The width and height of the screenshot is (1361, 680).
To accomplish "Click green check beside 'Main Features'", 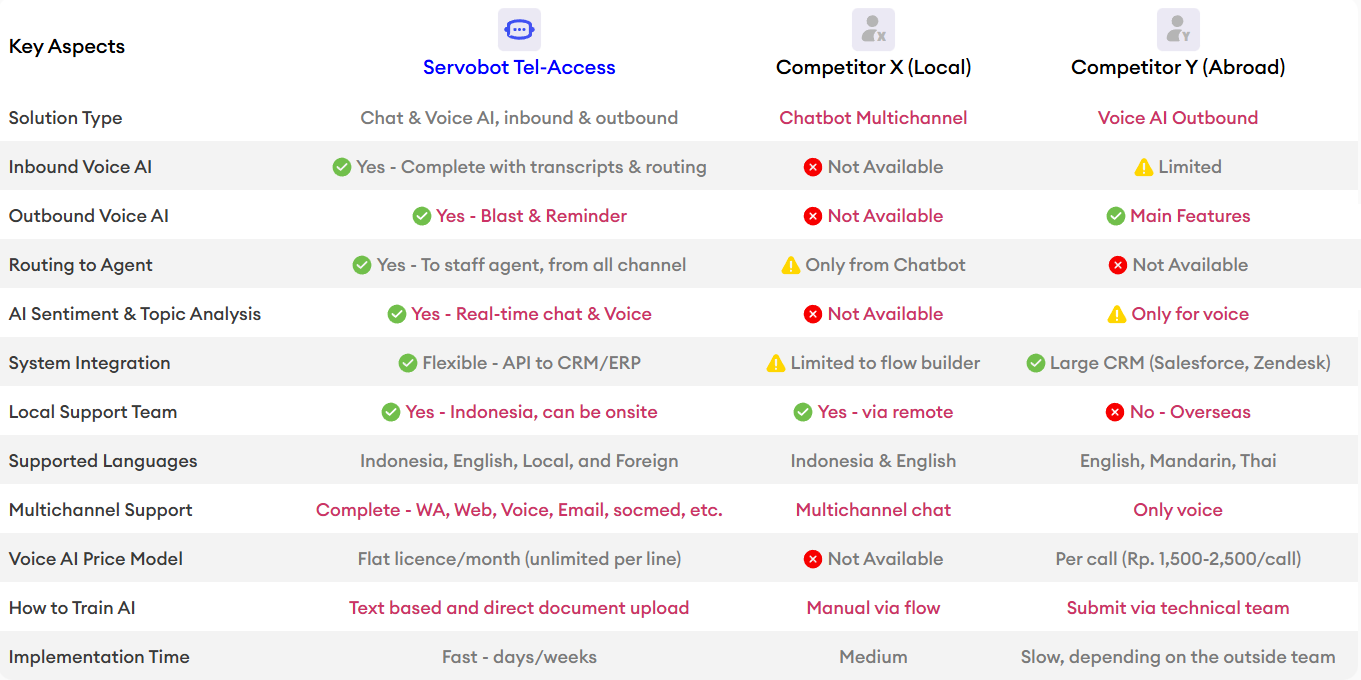I will pos(1116,216).
